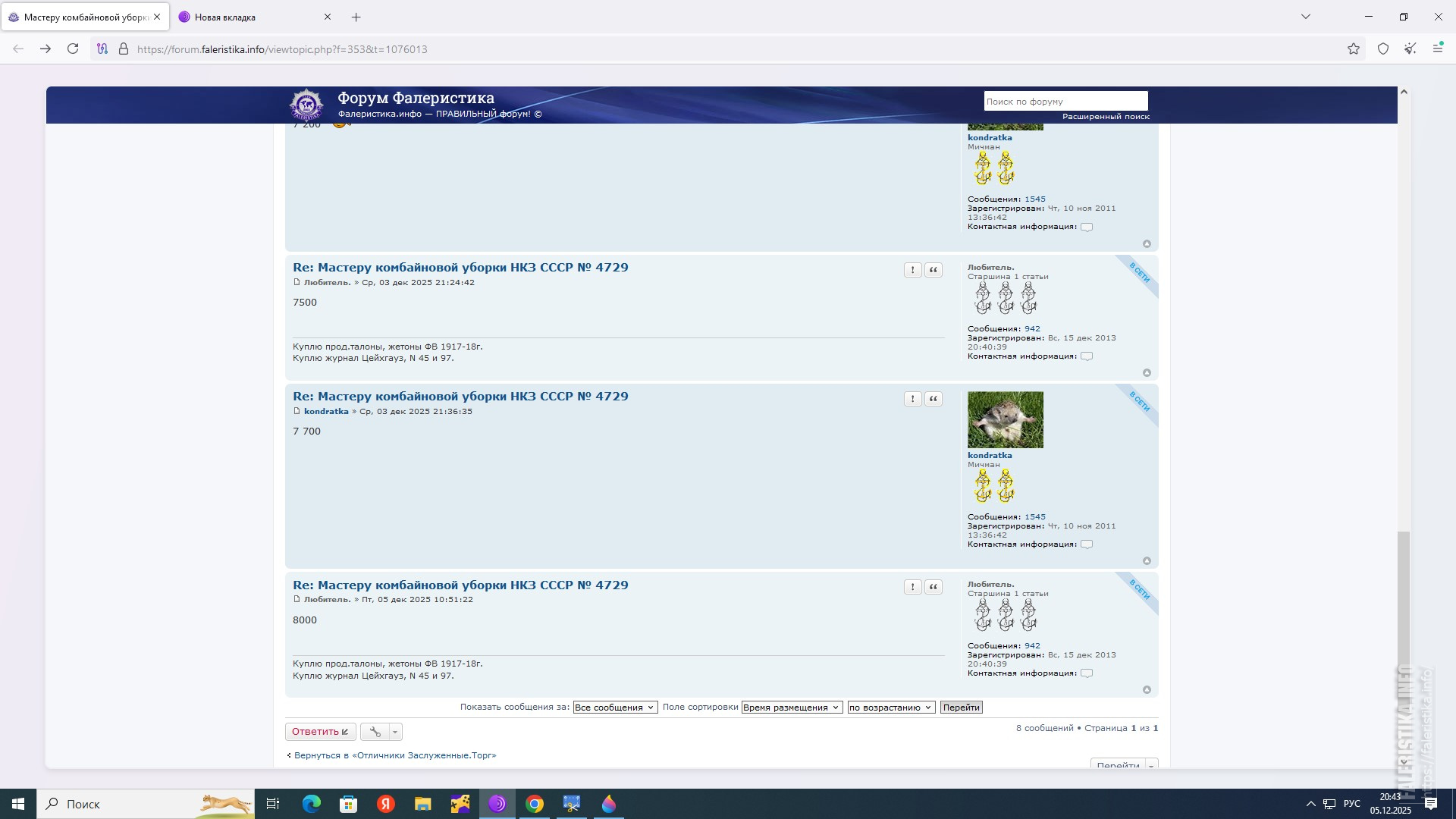Bookmark page with the star icon
This screenshot has width=1456, height=819.
1354,49
